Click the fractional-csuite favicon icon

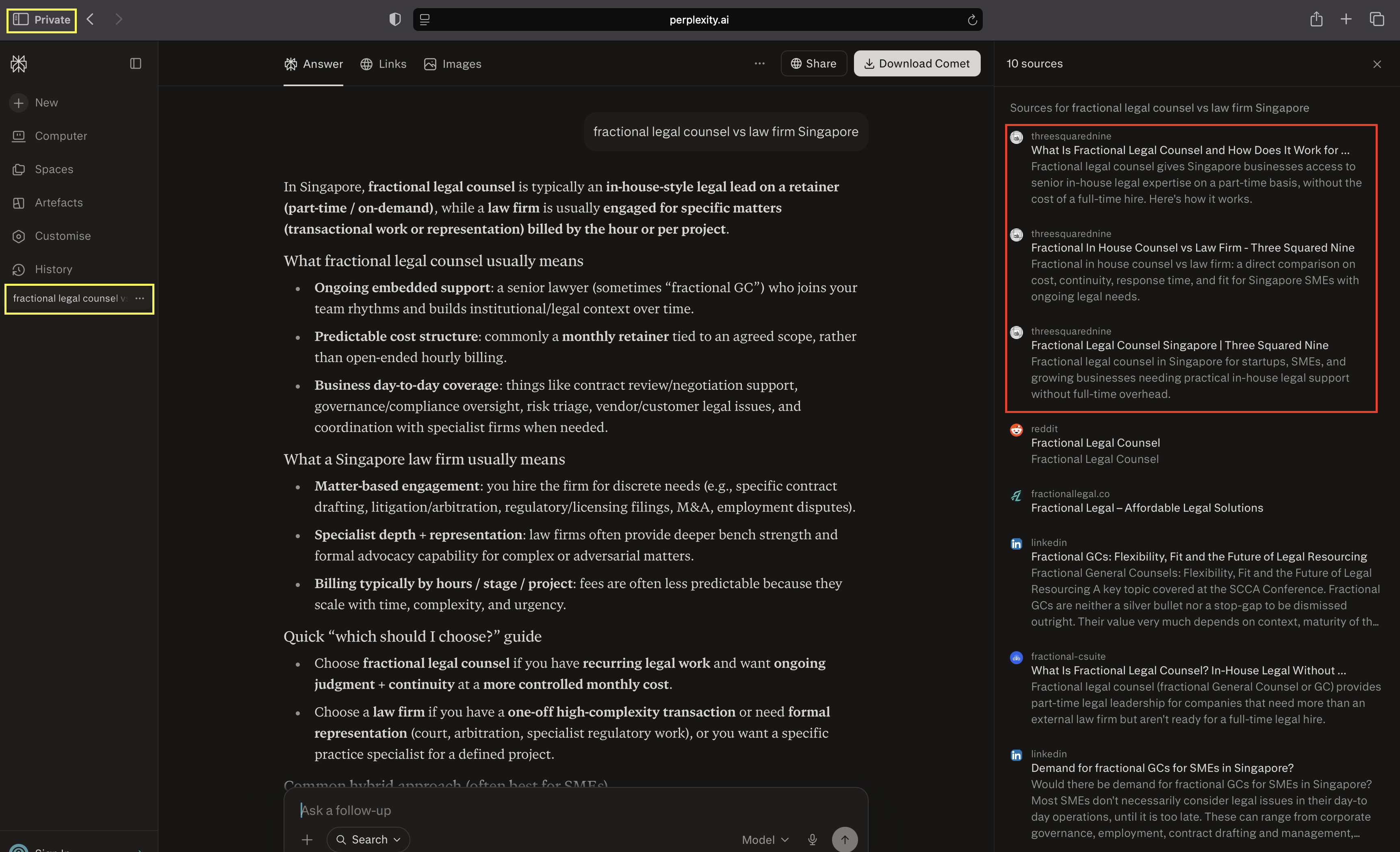(x=1016, y=658)
